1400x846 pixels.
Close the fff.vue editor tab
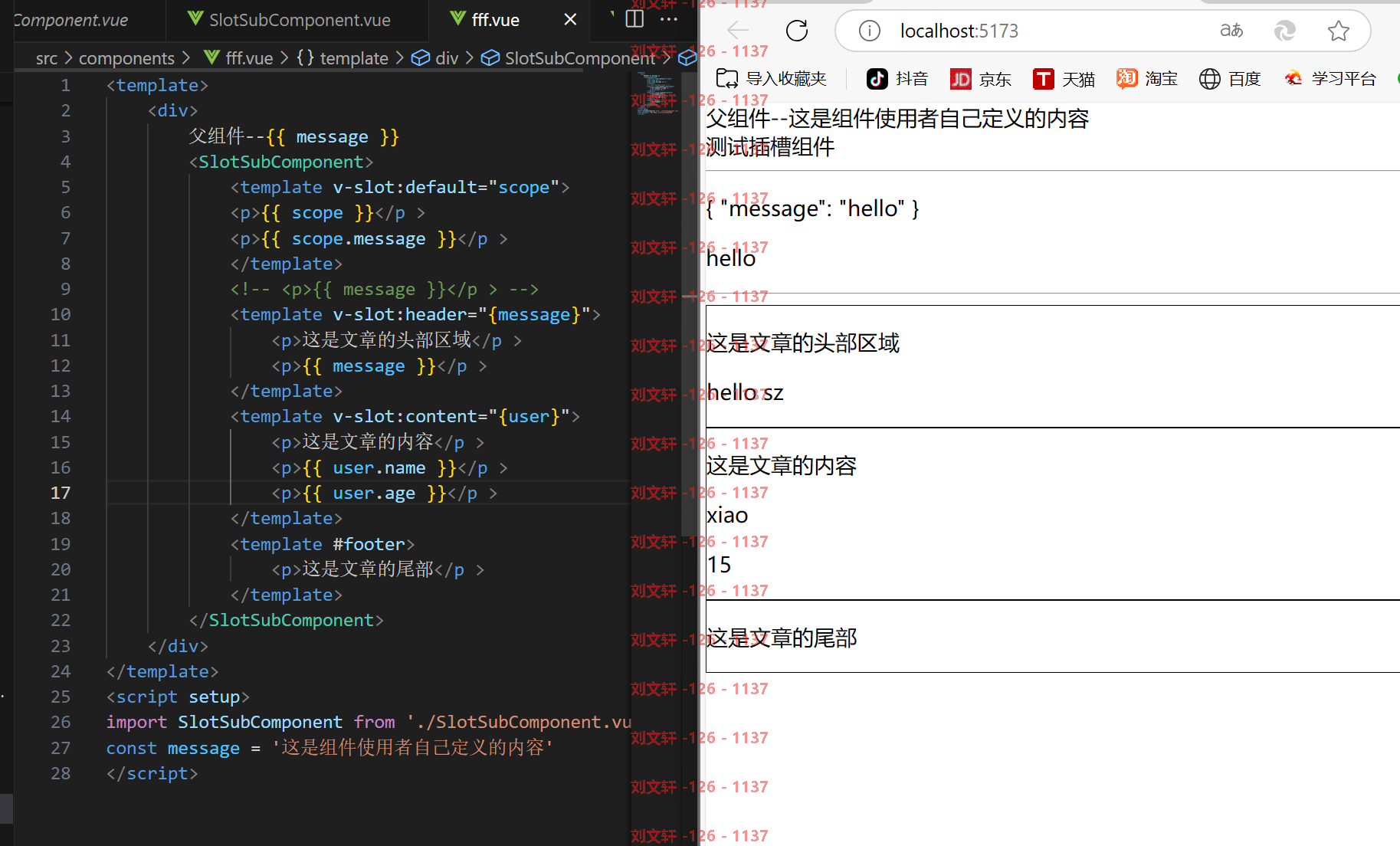point(570,20)
